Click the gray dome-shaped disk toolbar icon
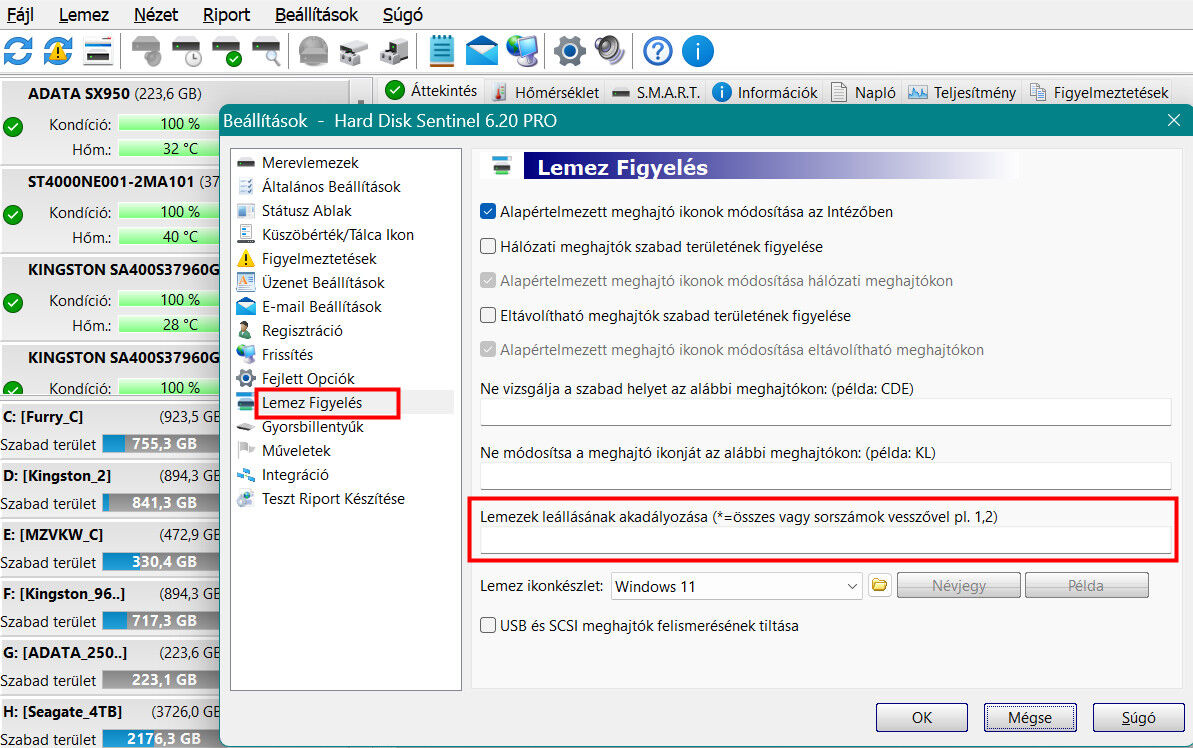 tap(313, 51)
